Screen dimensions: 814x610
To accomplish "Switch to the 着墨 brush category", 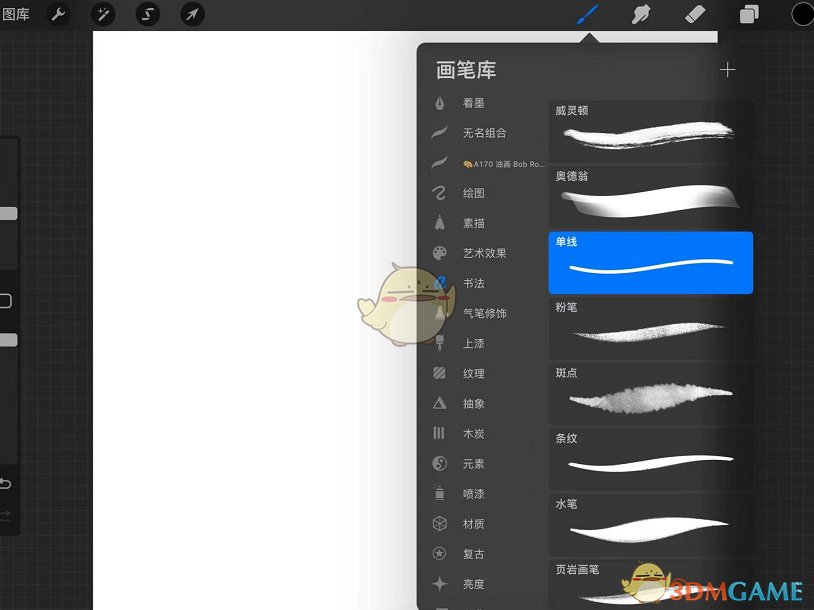I will click(472, 103).
